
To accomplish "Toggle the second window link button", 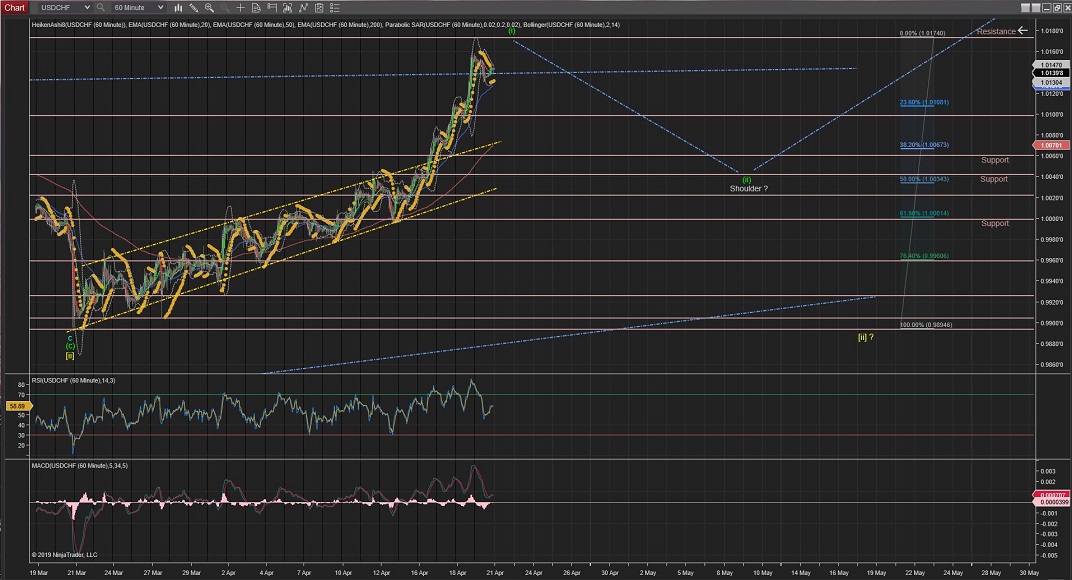I will tap(1036, 8).
